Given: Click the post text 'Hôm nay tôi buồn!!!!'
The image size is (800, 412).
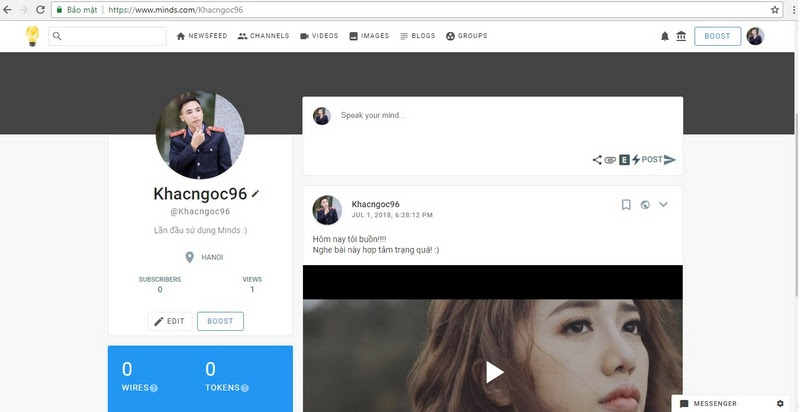Looking at the screenshot, I should [x=349, y=239].
